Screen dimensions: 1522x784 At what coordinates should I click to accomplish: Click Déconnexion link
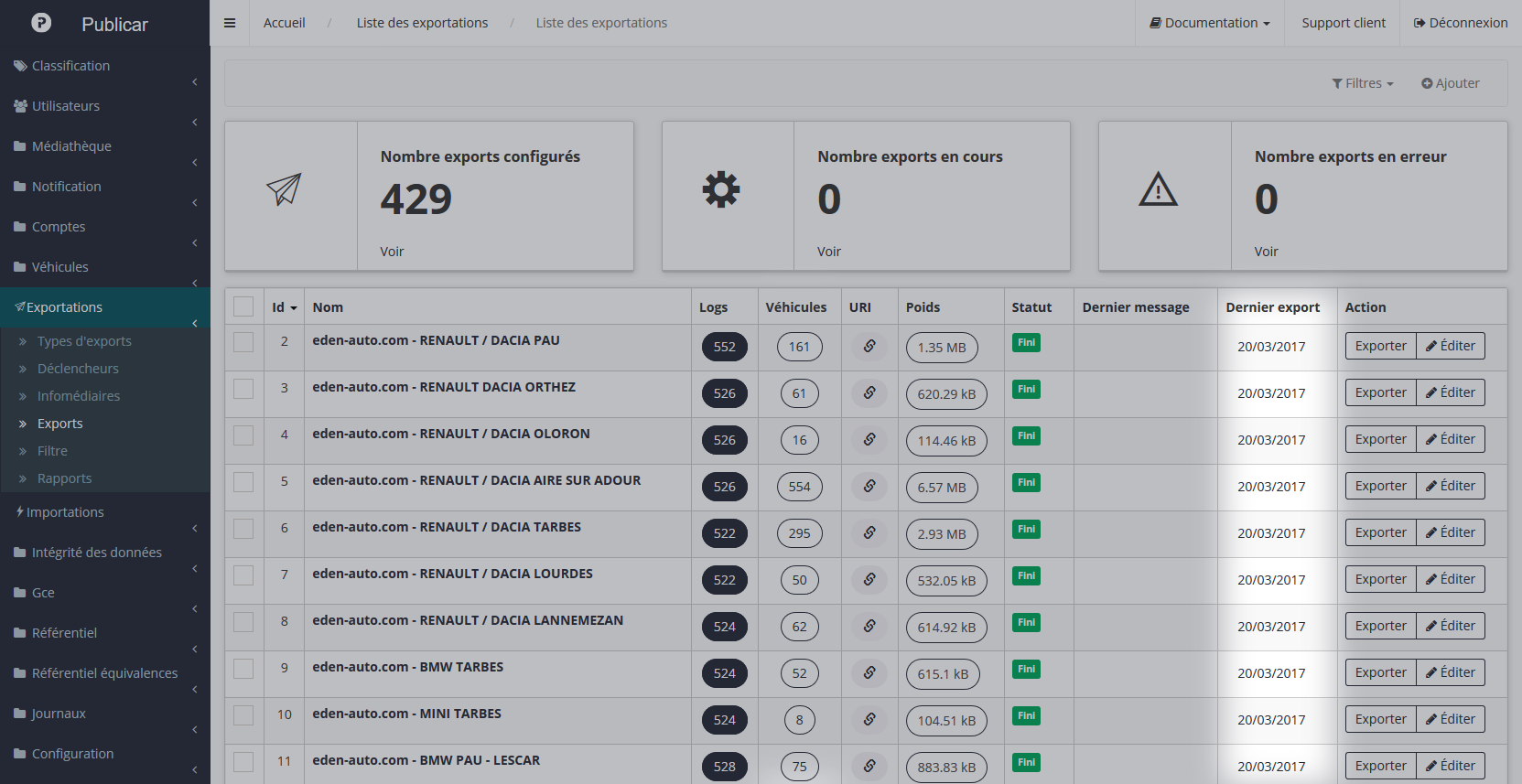click(x=1461, y=23)
